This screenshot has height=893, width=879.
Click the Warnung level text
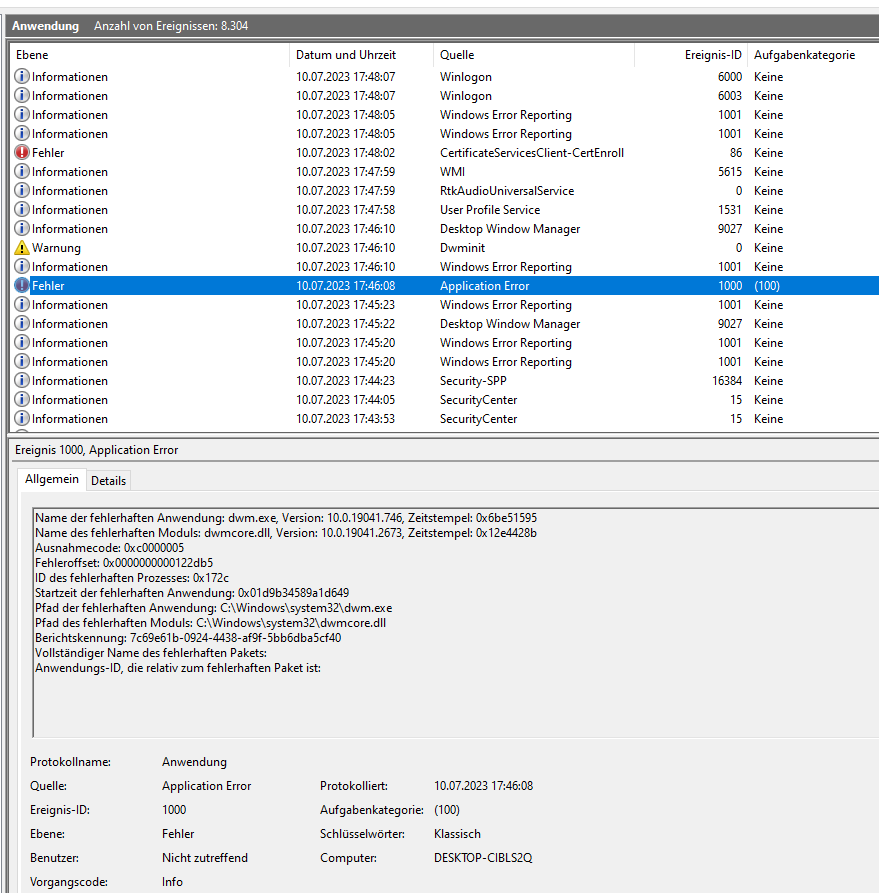click(x=56, y=248)
